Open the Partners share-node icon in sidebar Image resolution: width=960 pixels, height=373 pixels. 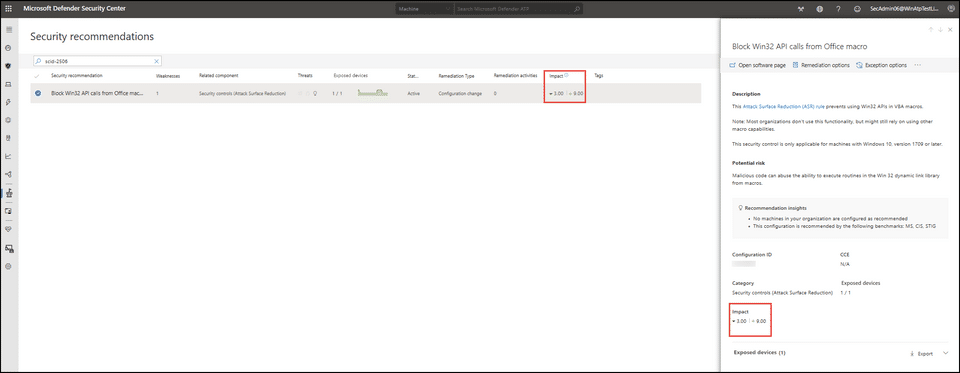[9, 175]
